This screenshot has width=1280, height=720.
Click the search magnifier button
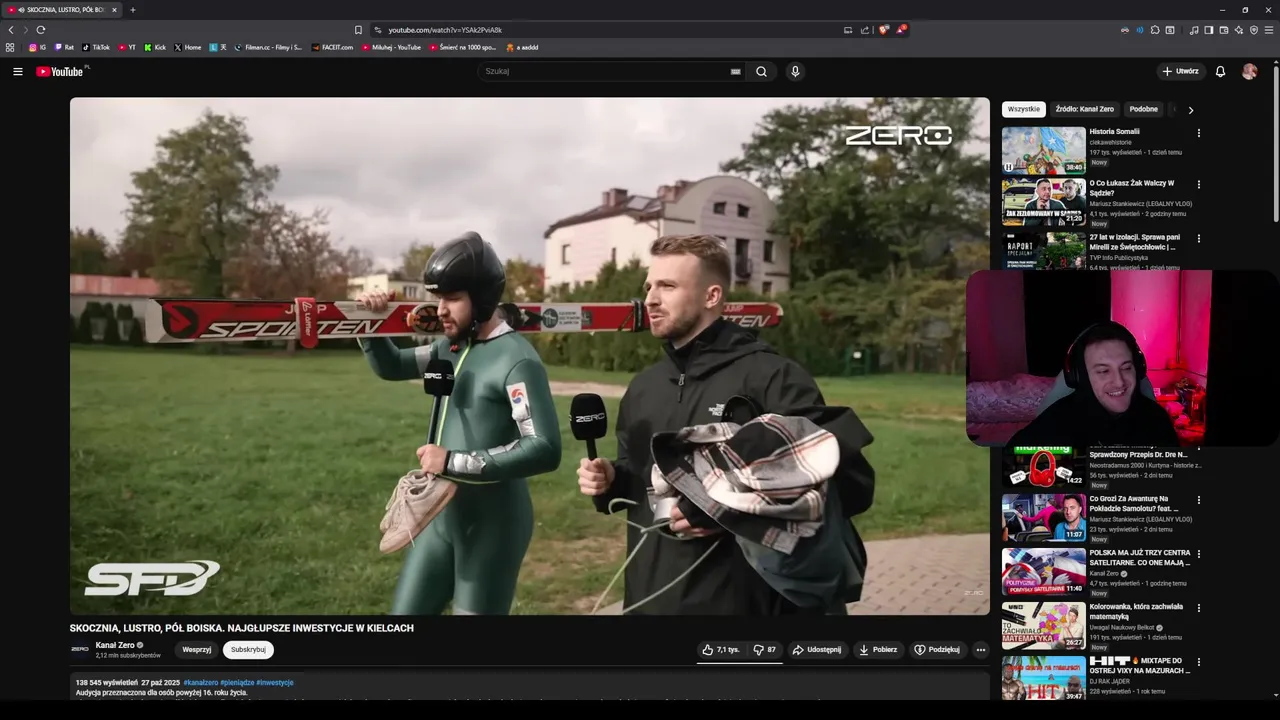[x=761, y=71]
